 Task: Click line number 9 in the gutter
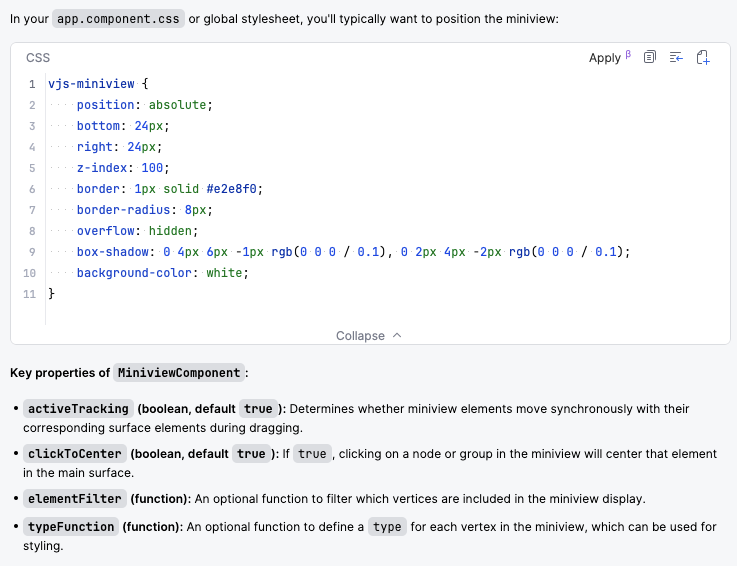click(x=32, y=252)
